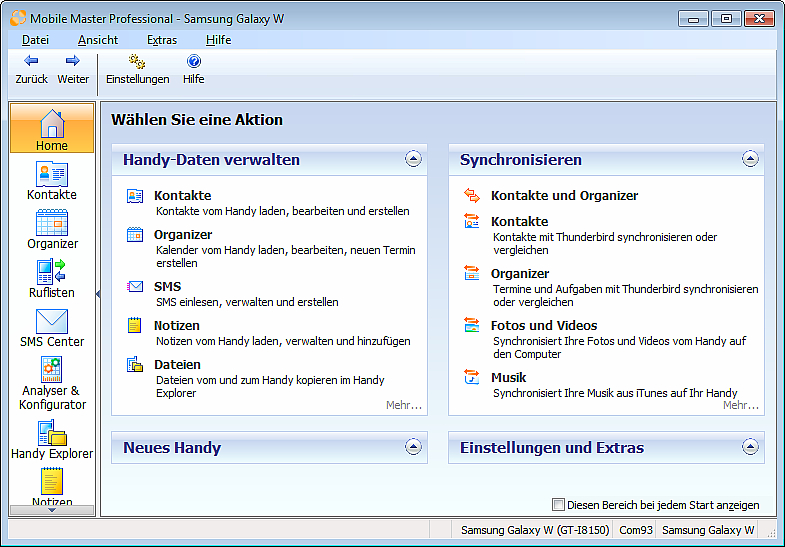
Task: Click the Dateien folder icon in main panel
Action: click(x=135, y=364)
